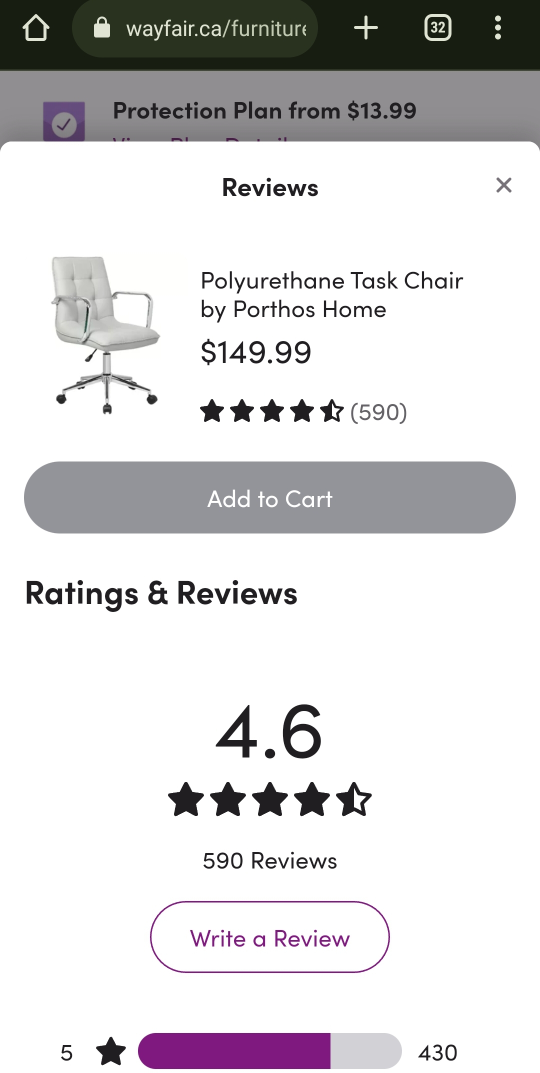Tap the browser home icon
Screen dimensions: 540x1073
point(36,28)
